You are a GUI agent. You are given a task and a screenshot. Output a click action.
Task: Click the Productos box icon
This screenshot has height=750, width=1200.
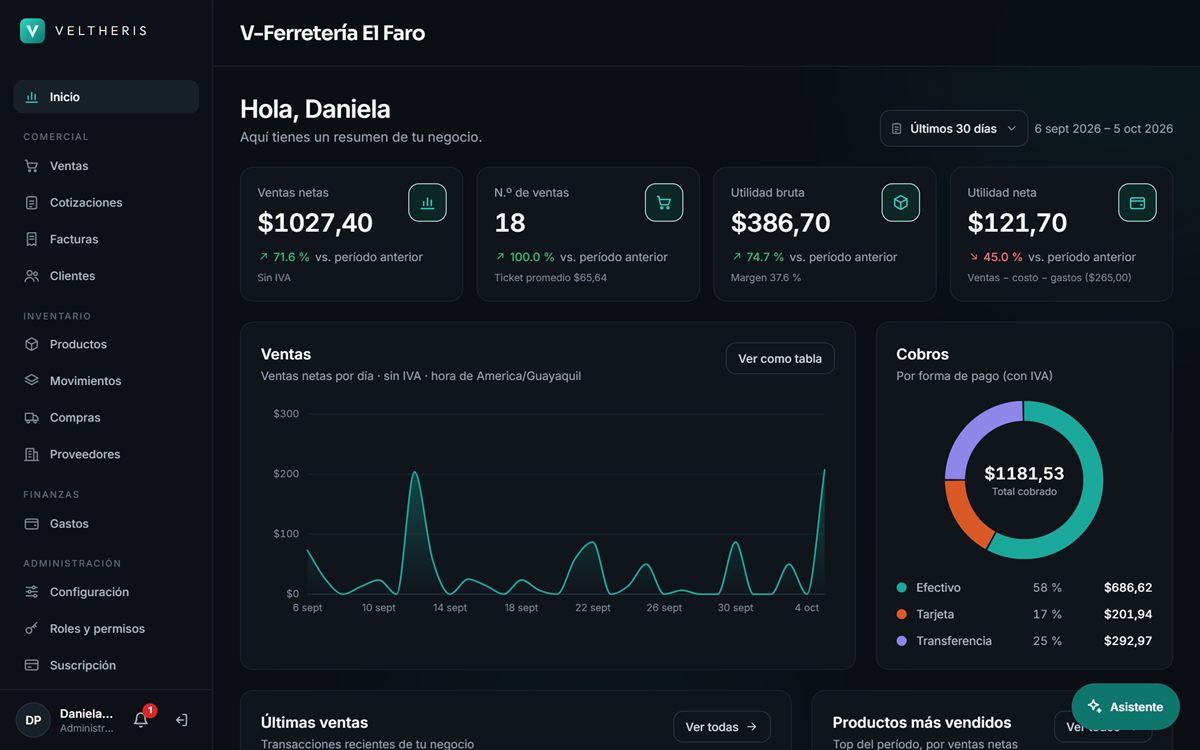32,344
